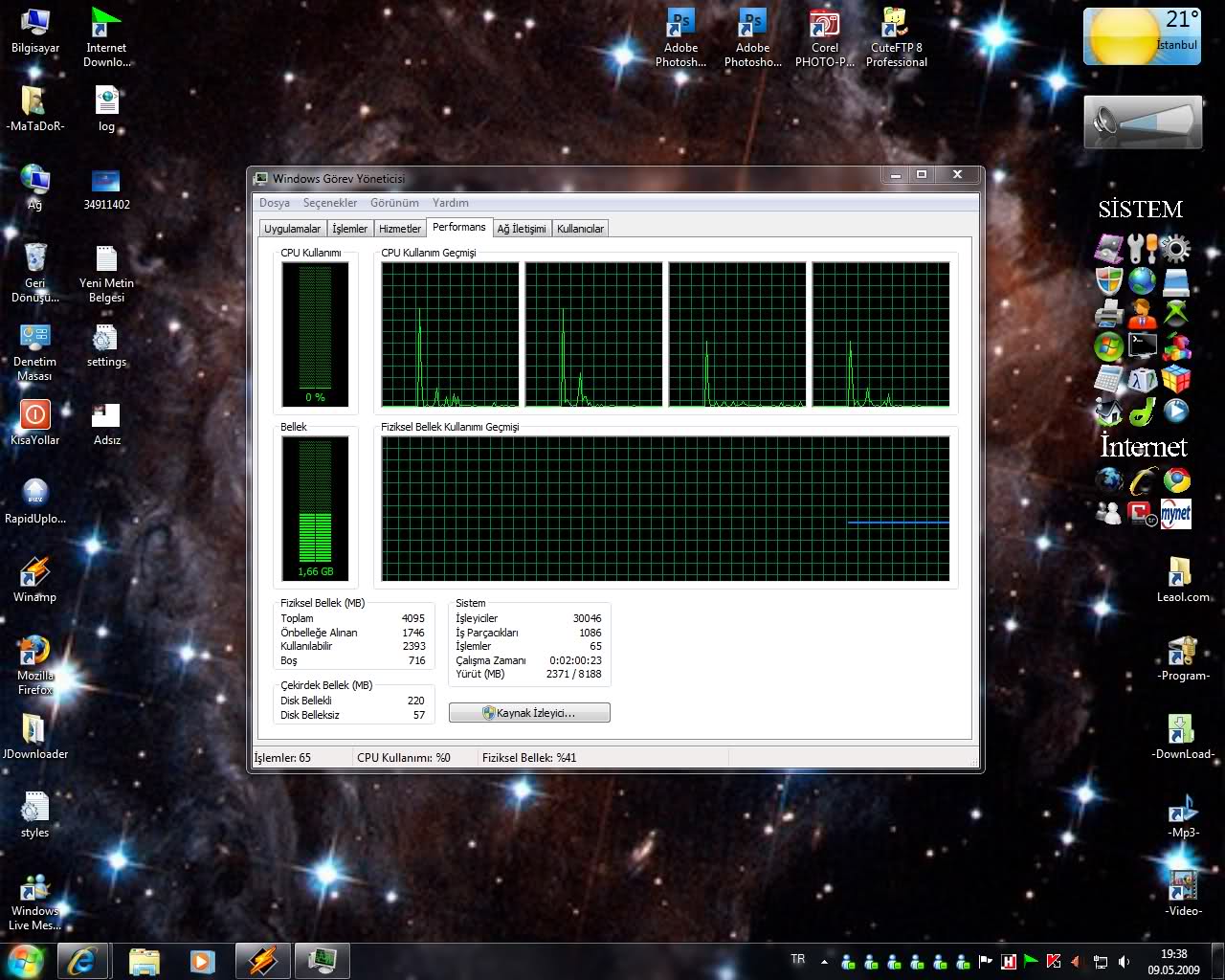Open the log file on the desktop
This screenshot has width=1225, height=980.
click(106, 108)
